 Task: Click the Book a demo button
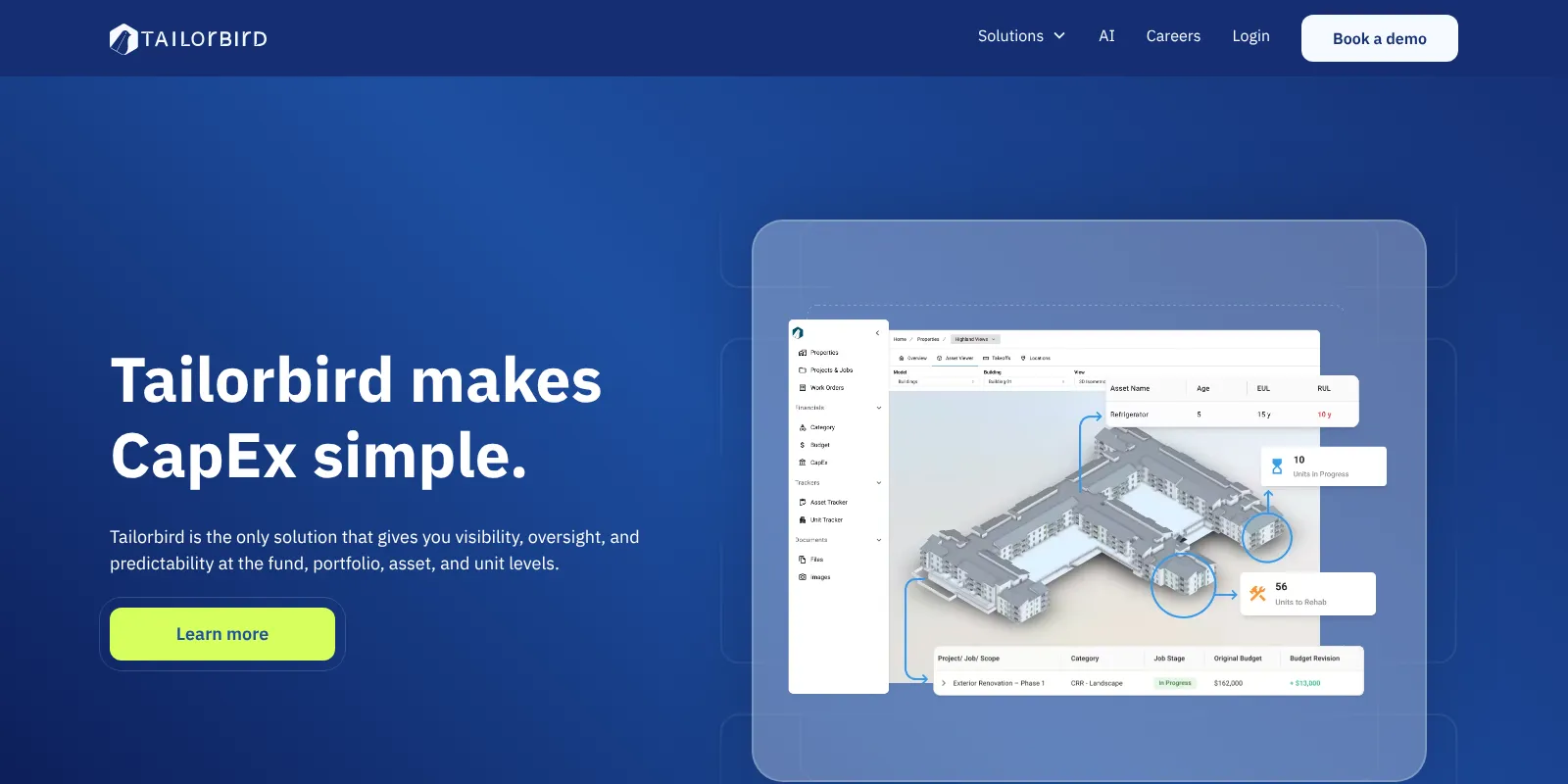click(x=1379, y=38)
